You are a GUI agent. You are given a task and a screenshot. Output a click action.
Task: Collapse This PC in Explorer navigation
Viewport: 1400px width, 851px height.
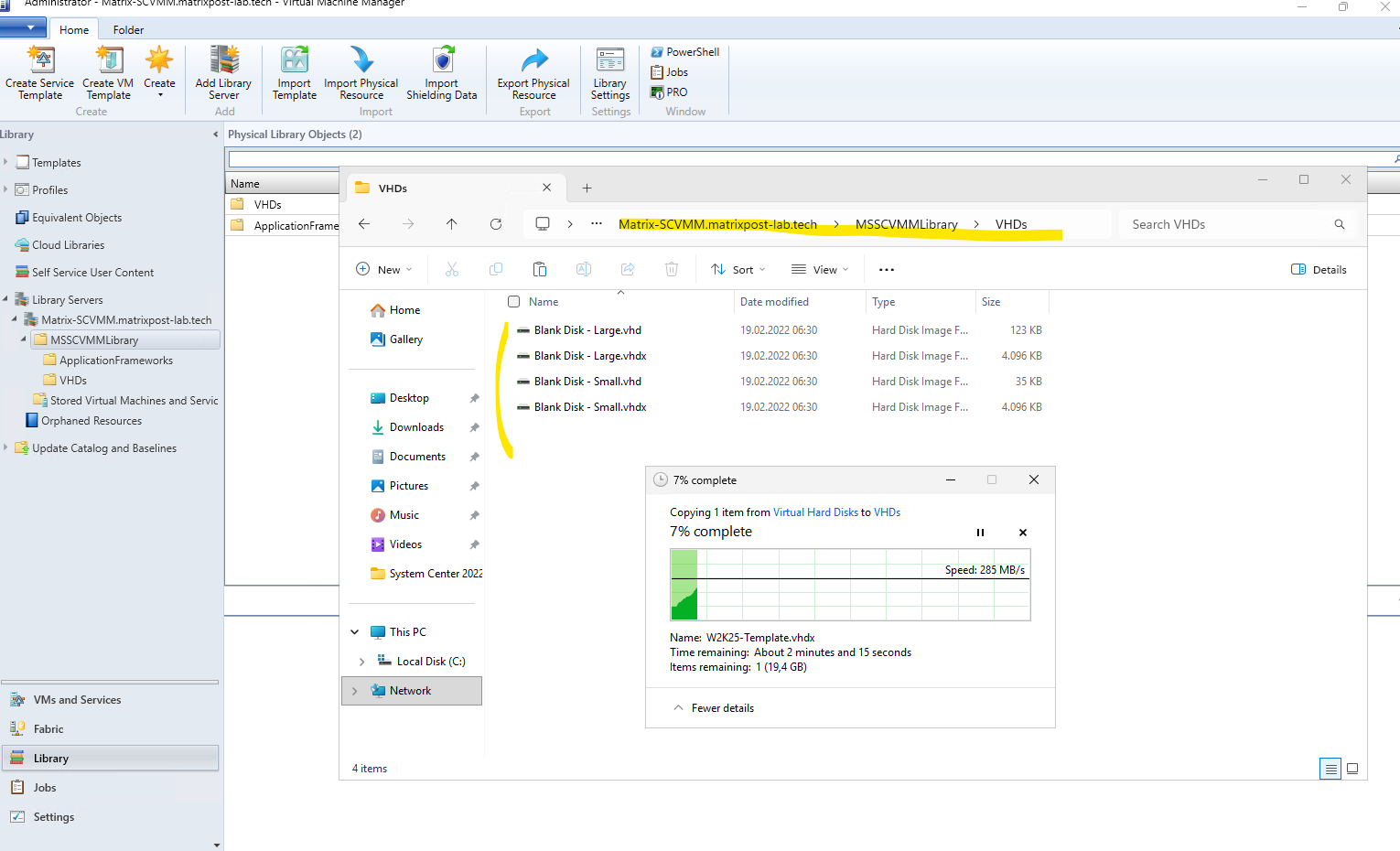(355, 632)
